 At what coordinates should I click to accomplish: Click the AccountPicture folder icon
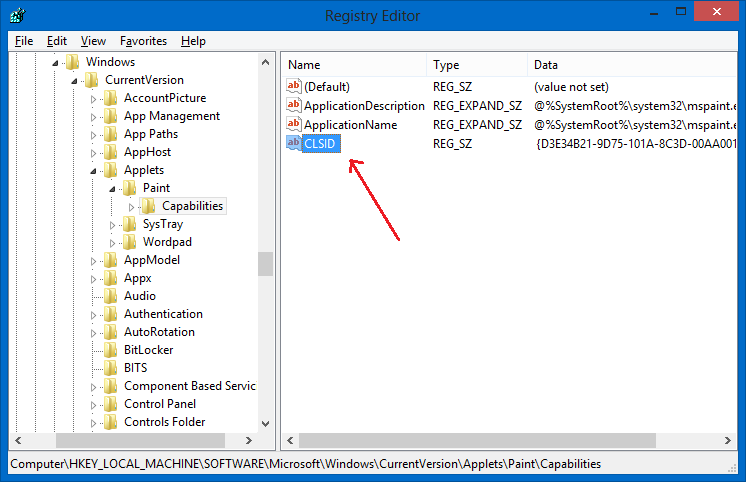(x=111, y=98)
